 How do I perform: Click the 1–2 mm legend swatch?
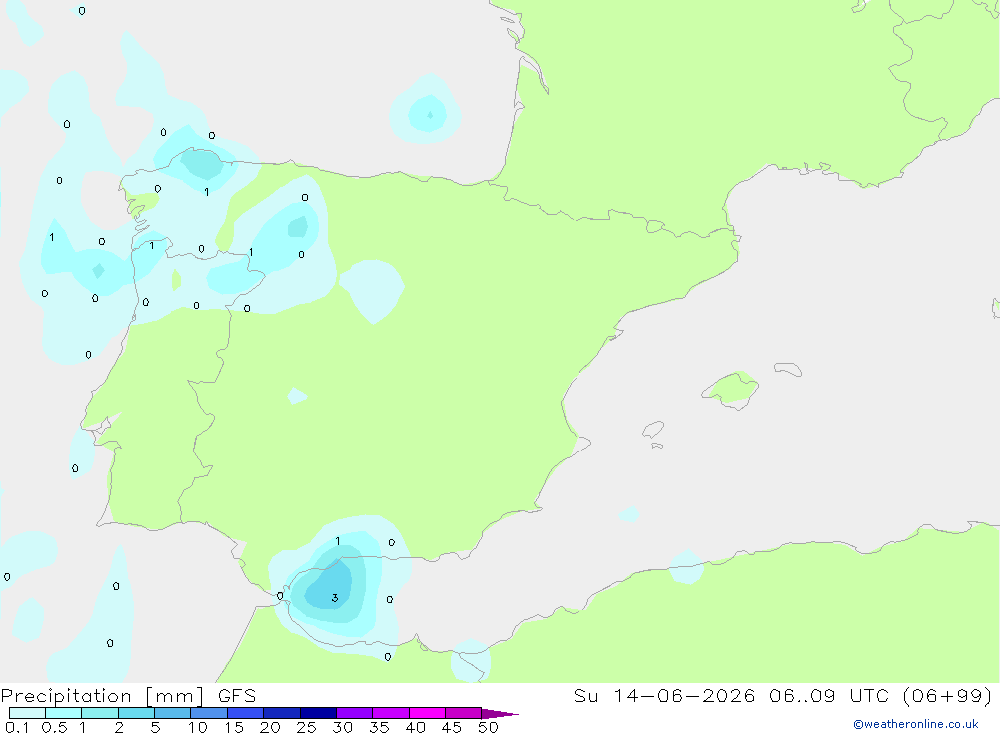pyautogui.click(x=100, y=713)
